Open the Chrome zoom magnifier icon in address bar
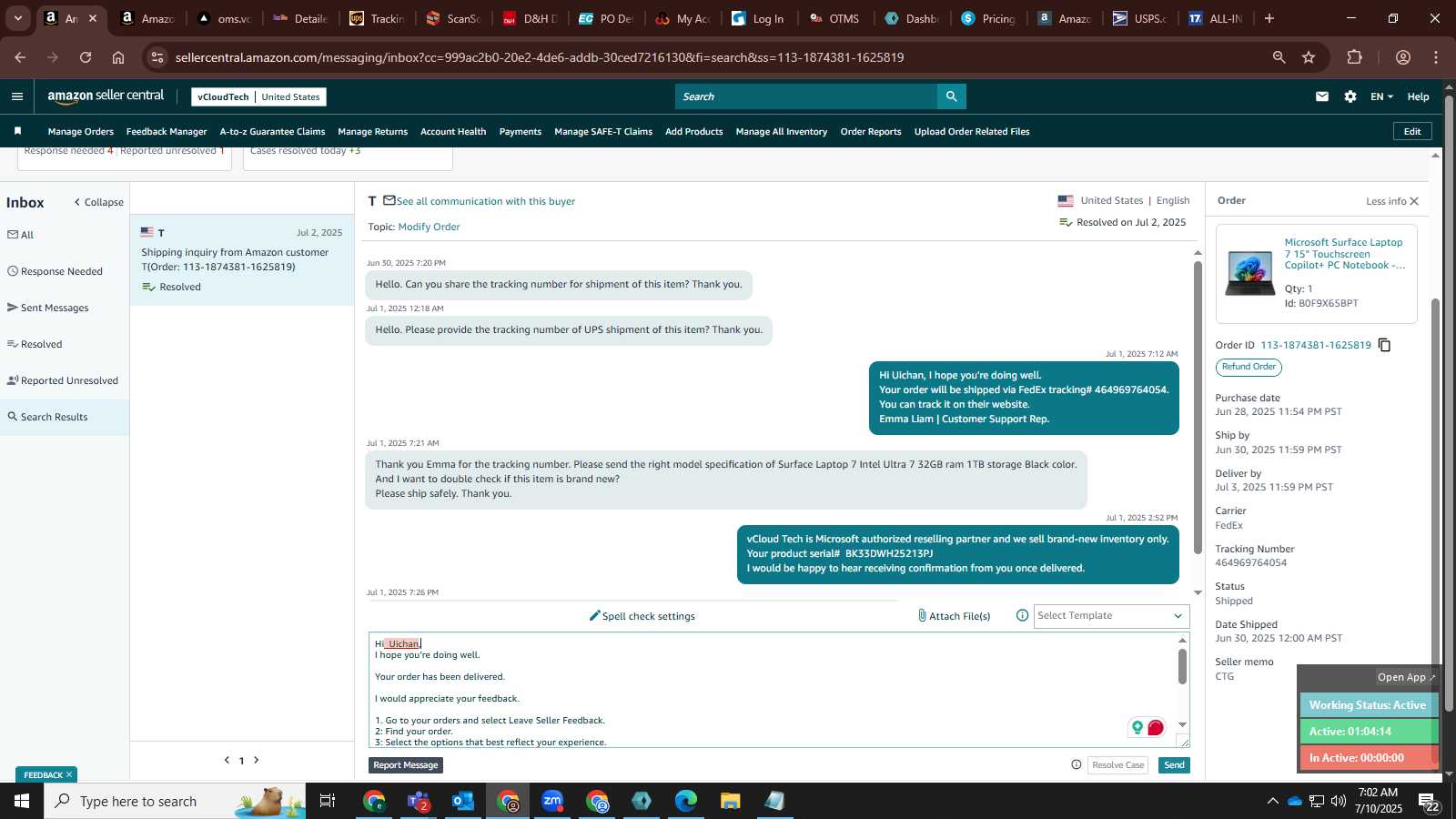Image resolution: width=1456 pixels, height=819 pixels. tap(1279, 57)
